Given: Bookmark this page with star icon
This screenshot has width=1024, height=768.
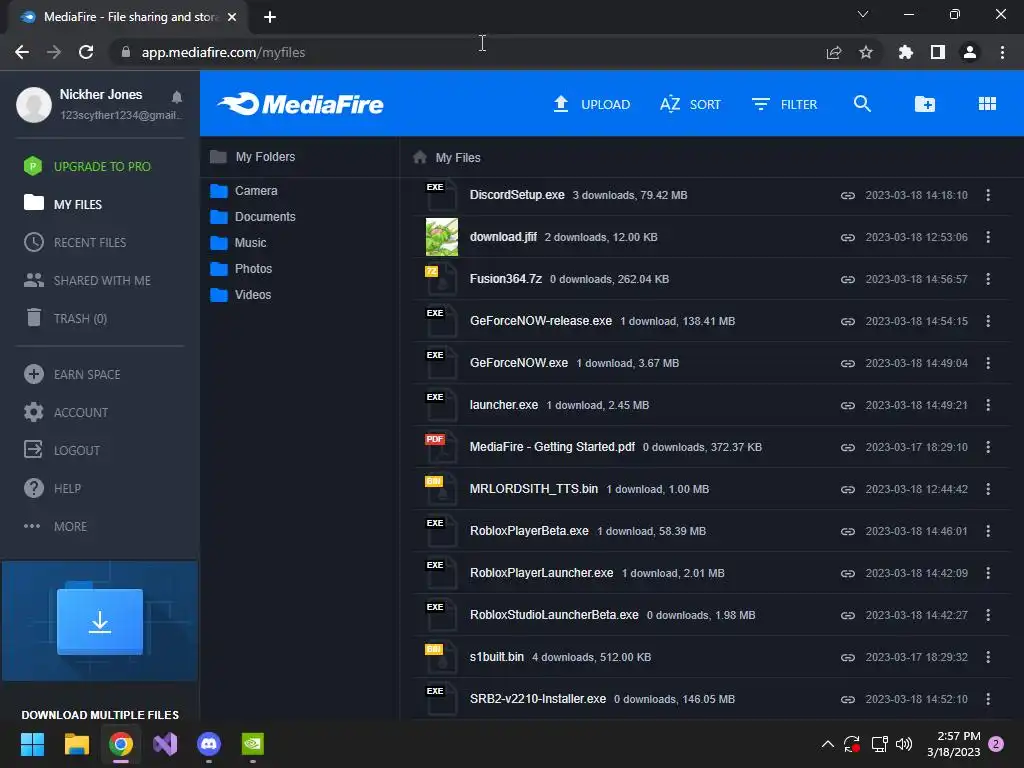Looking at the screenshot, I should point(865,52).
